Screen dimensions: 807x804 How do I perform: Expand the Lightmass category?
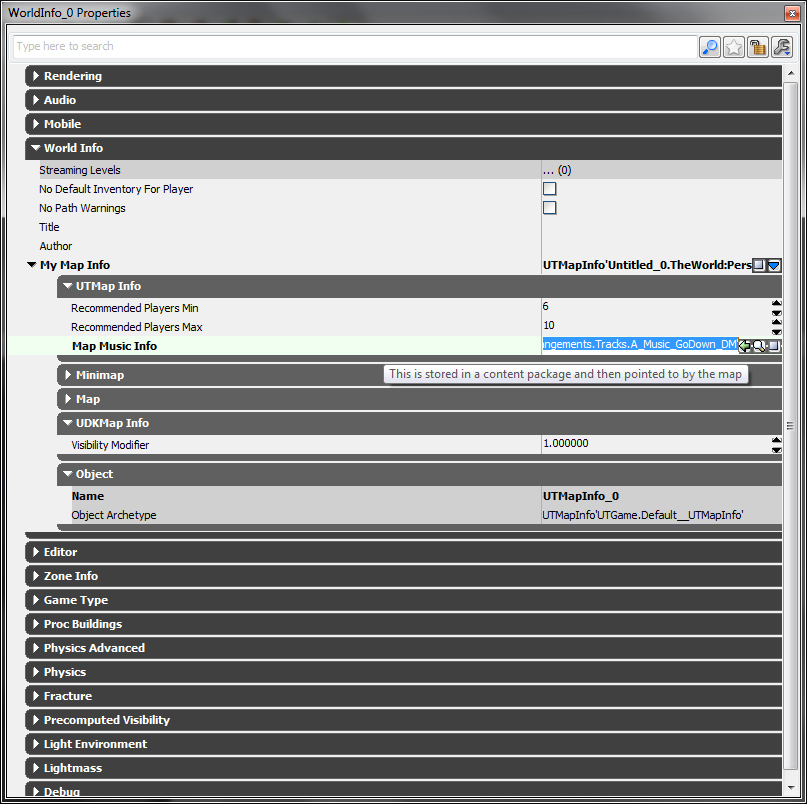(x=36, y=768)
